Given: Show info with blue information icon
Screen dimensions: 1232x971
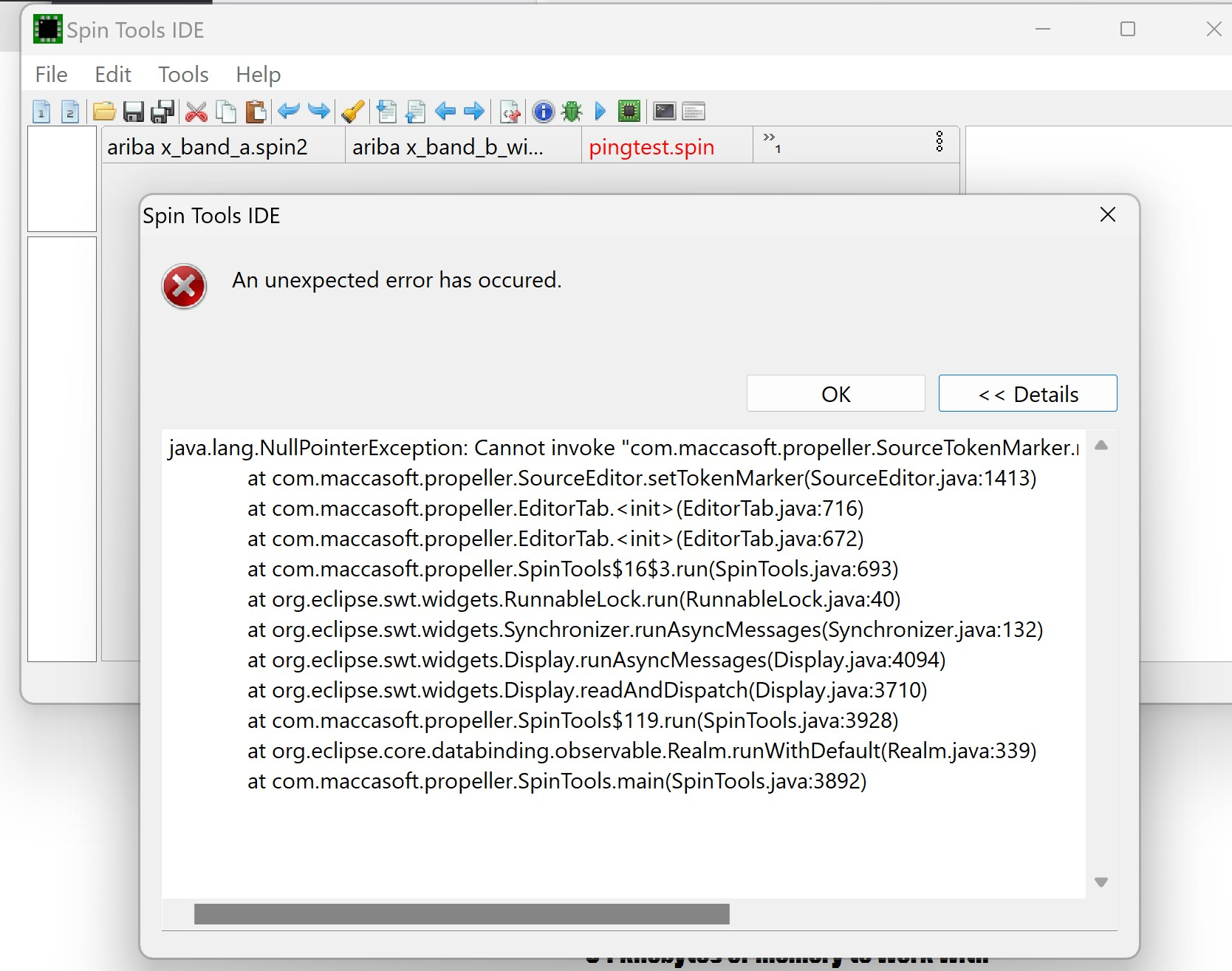Looking at the screenshot, I should coord(543,112).
